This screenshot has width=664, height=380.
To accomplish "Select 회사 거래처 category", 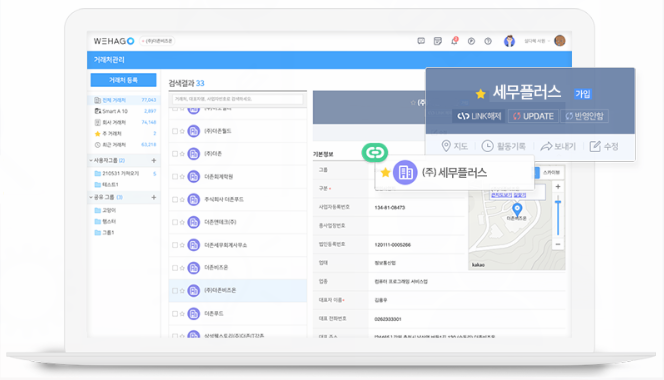I will (x=124, y=122).
